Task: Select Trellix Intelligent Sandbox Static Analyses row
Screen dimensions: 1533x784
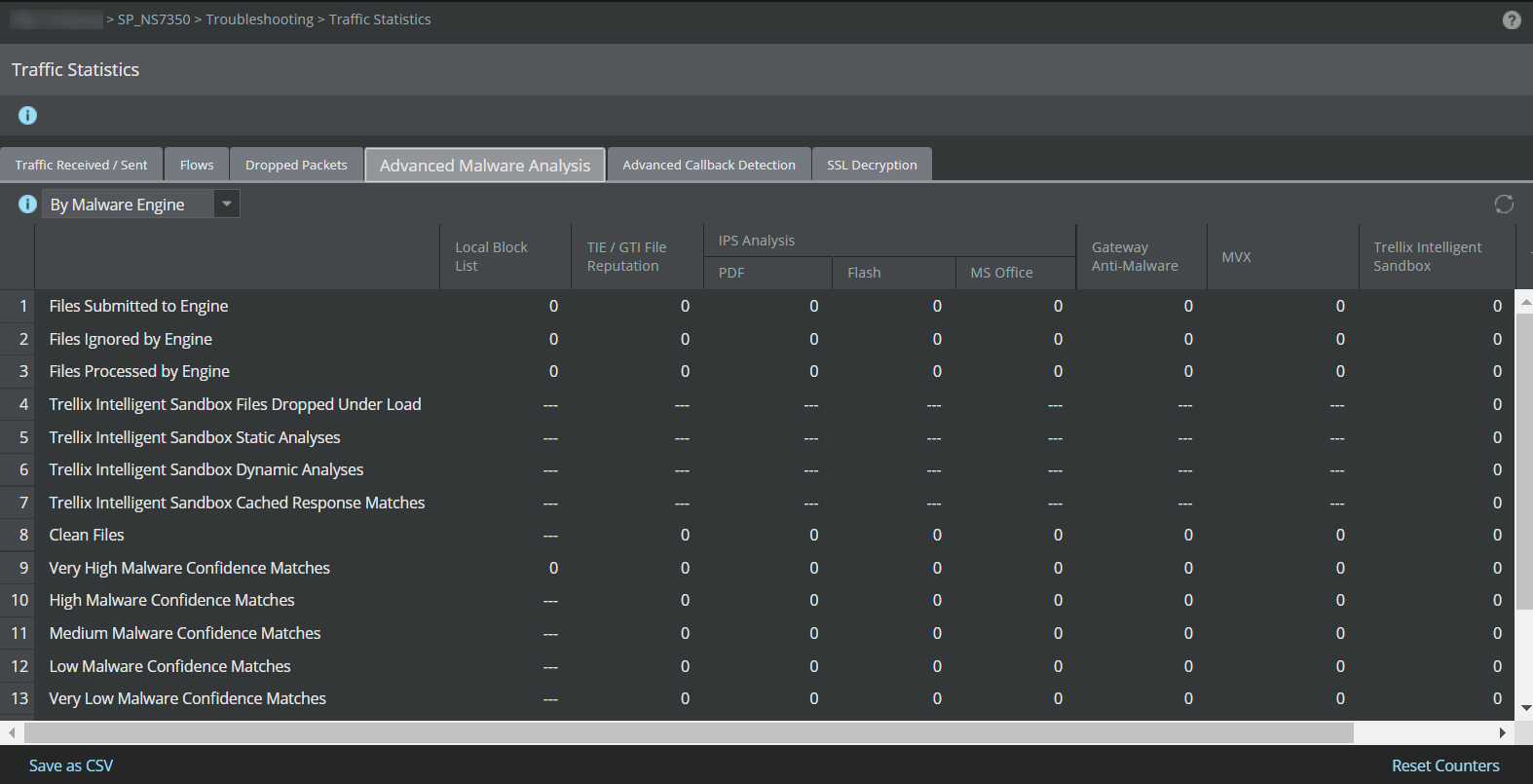Action: [x=758, y=437]
